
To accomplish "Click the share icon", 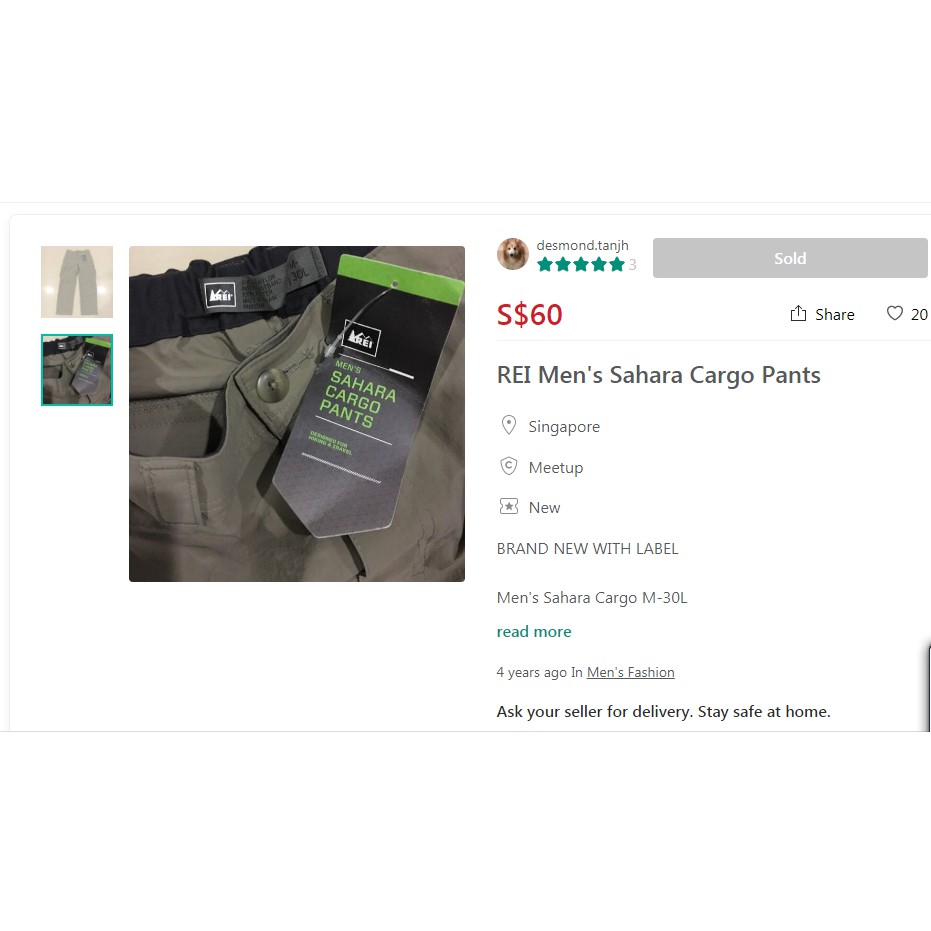I will click(x=798, y=314).
